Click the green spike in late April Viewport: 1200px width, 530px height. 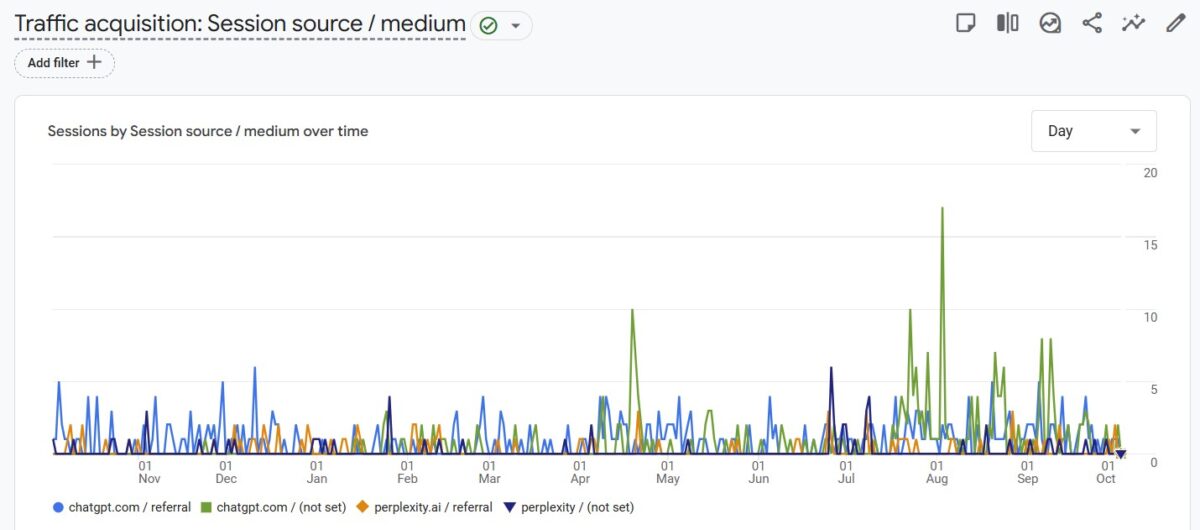coord(632,311)
